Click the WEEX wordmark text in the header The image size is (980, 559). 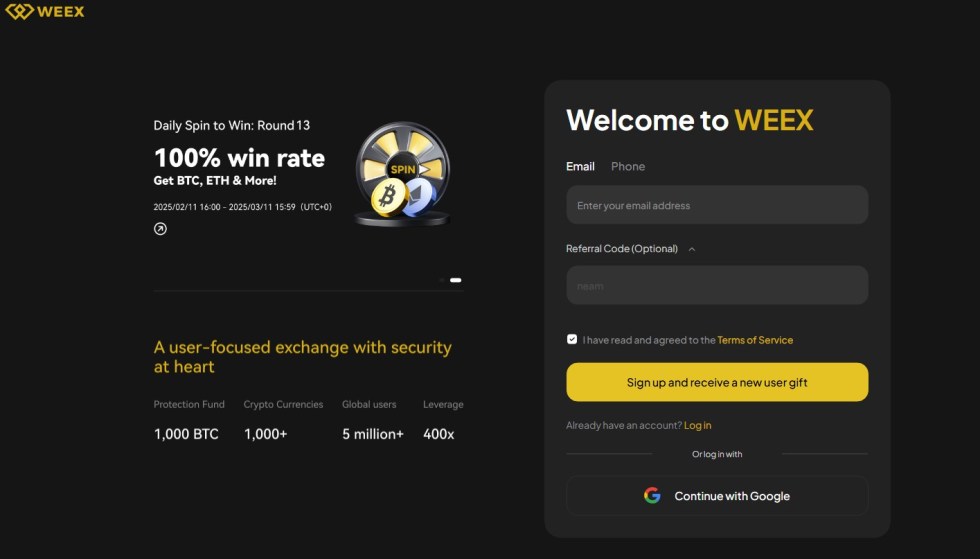62,12
